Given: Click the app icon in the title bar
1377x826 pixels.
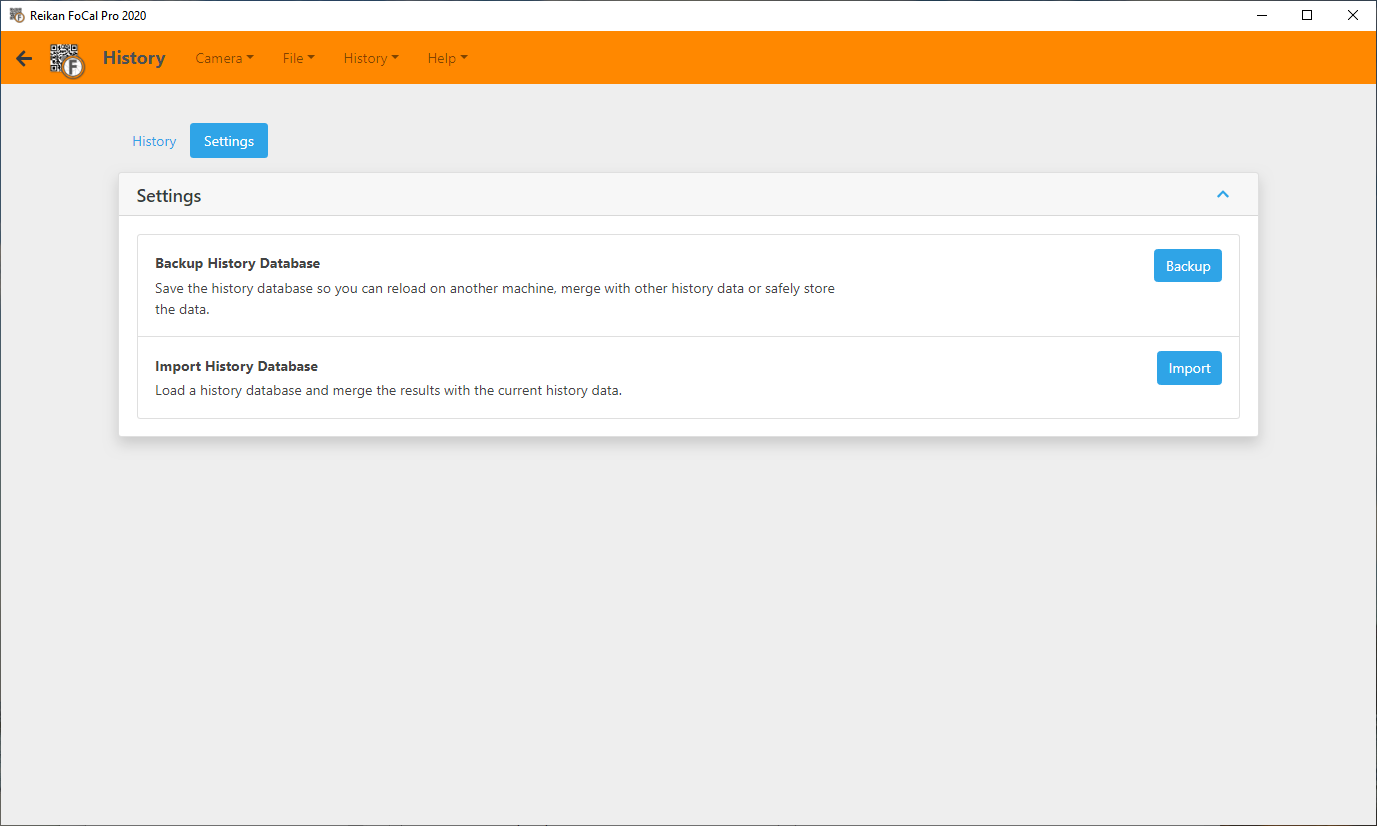Looking at the screenshot, I should click(16, 15).
